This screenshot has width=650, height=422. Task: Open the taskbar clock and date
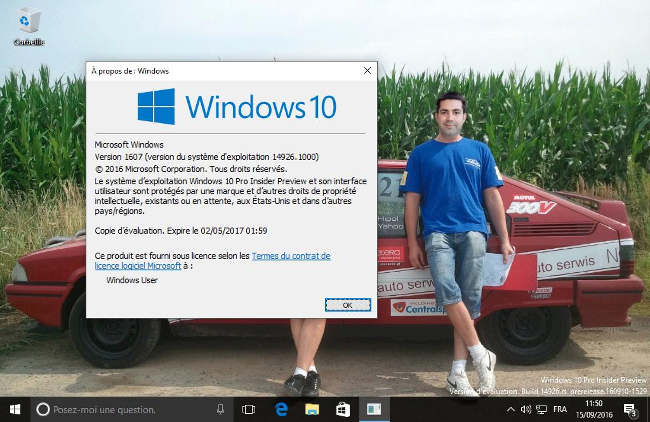tap(592, 409)
